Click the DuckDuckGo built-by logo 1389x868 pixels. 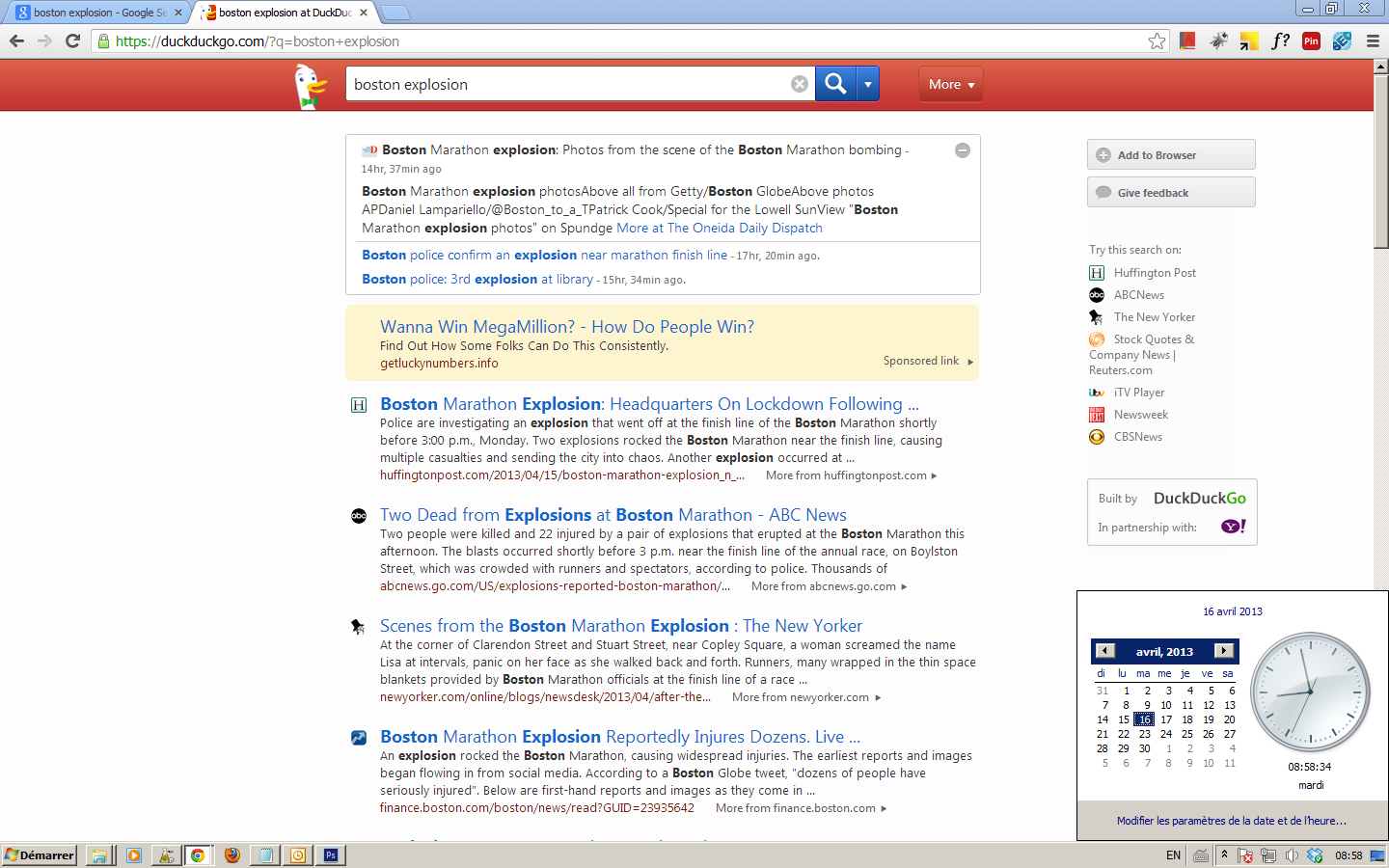(1200, 499)
